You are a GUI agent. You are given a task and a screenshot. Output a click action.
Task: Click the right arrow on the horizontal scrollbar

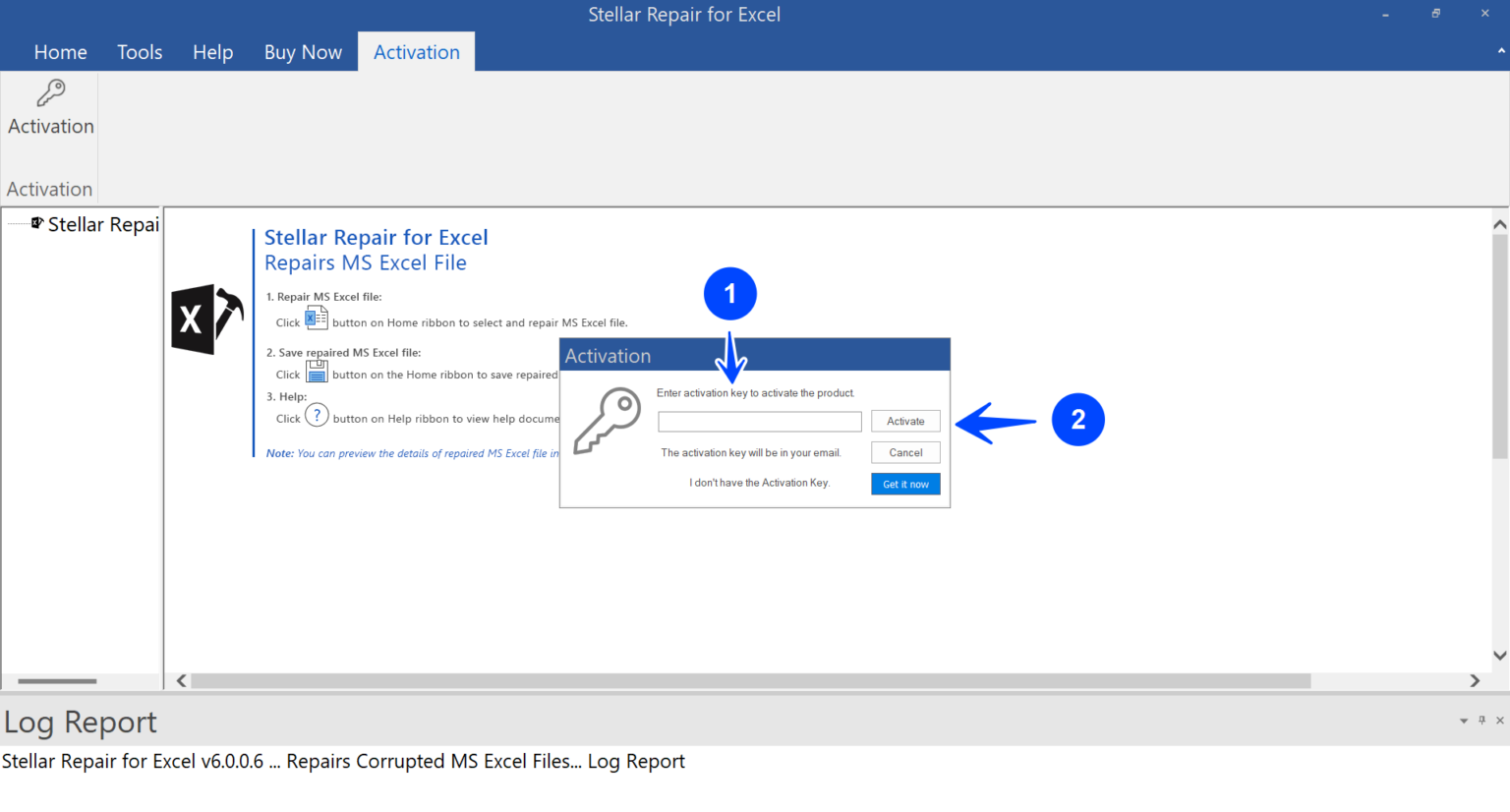(1475, 680)
